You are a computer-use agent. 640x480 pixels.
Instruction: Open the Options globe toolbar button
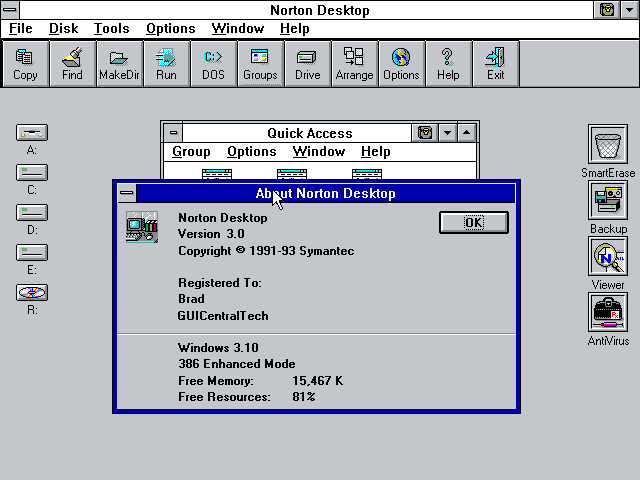401,64
